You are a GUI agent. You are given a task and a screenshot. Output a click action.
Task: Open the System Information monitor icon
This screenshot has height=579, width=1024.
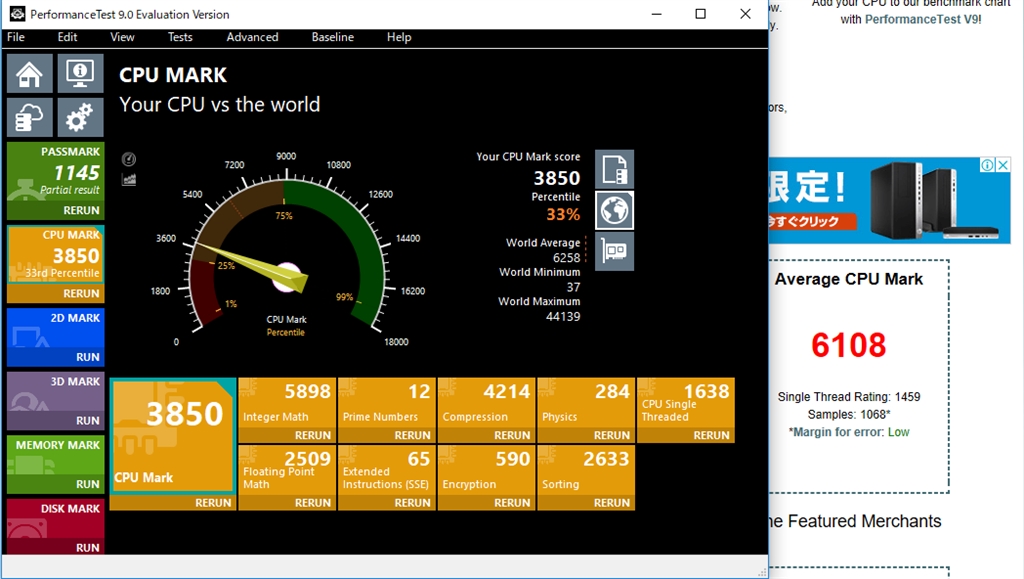pyautogui.click(x=80, y=74)
